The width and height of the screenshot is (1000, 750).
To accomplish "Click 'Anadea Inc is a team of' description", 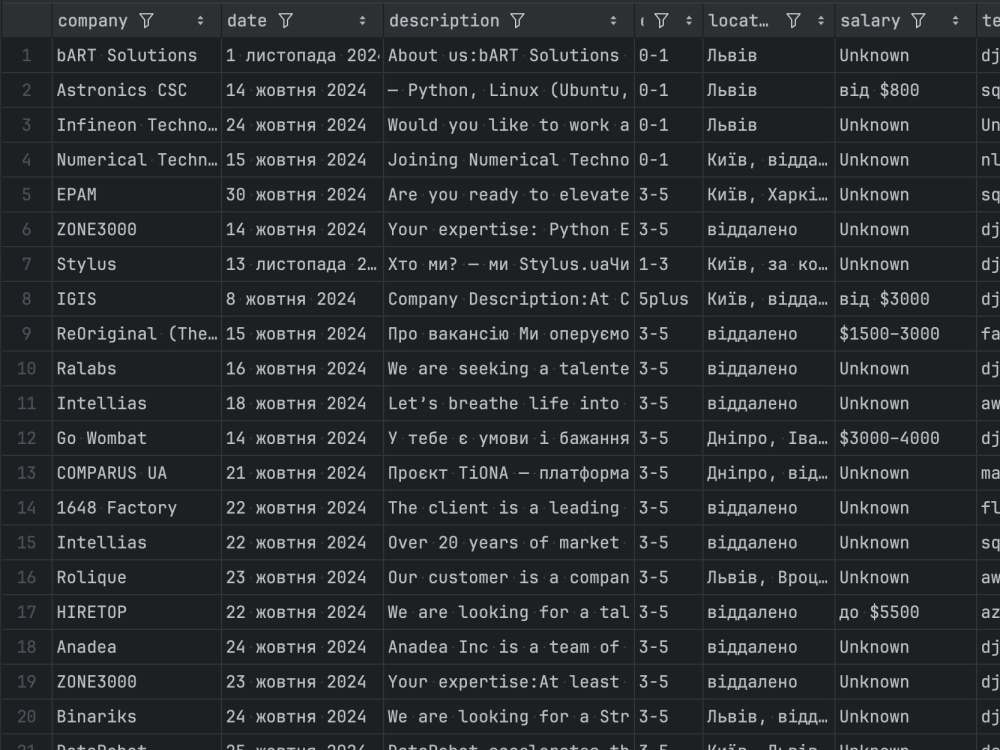I will tap(509, 647).
